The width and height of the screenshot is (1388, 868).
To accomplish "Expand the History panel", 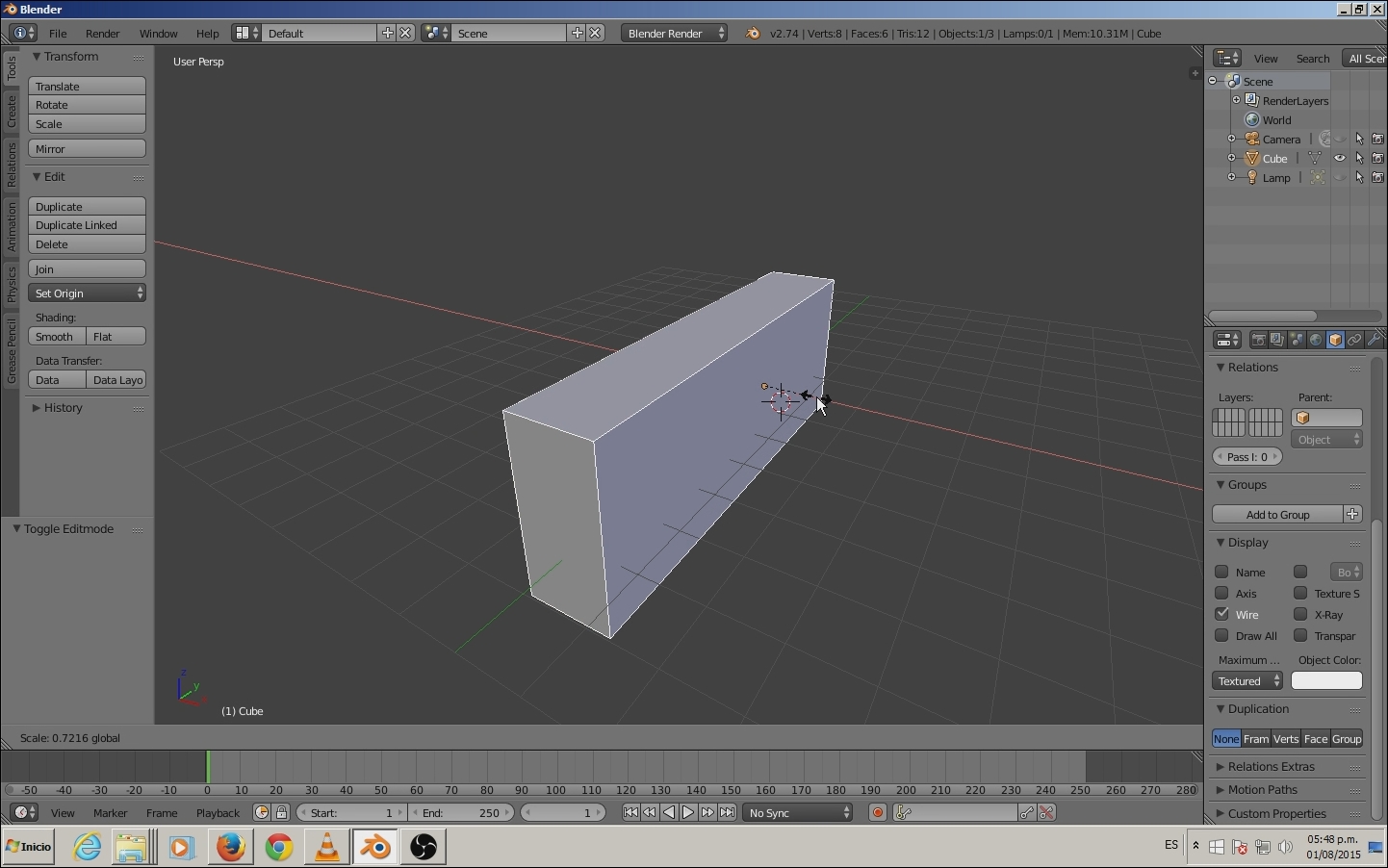I will click(64, 408).
